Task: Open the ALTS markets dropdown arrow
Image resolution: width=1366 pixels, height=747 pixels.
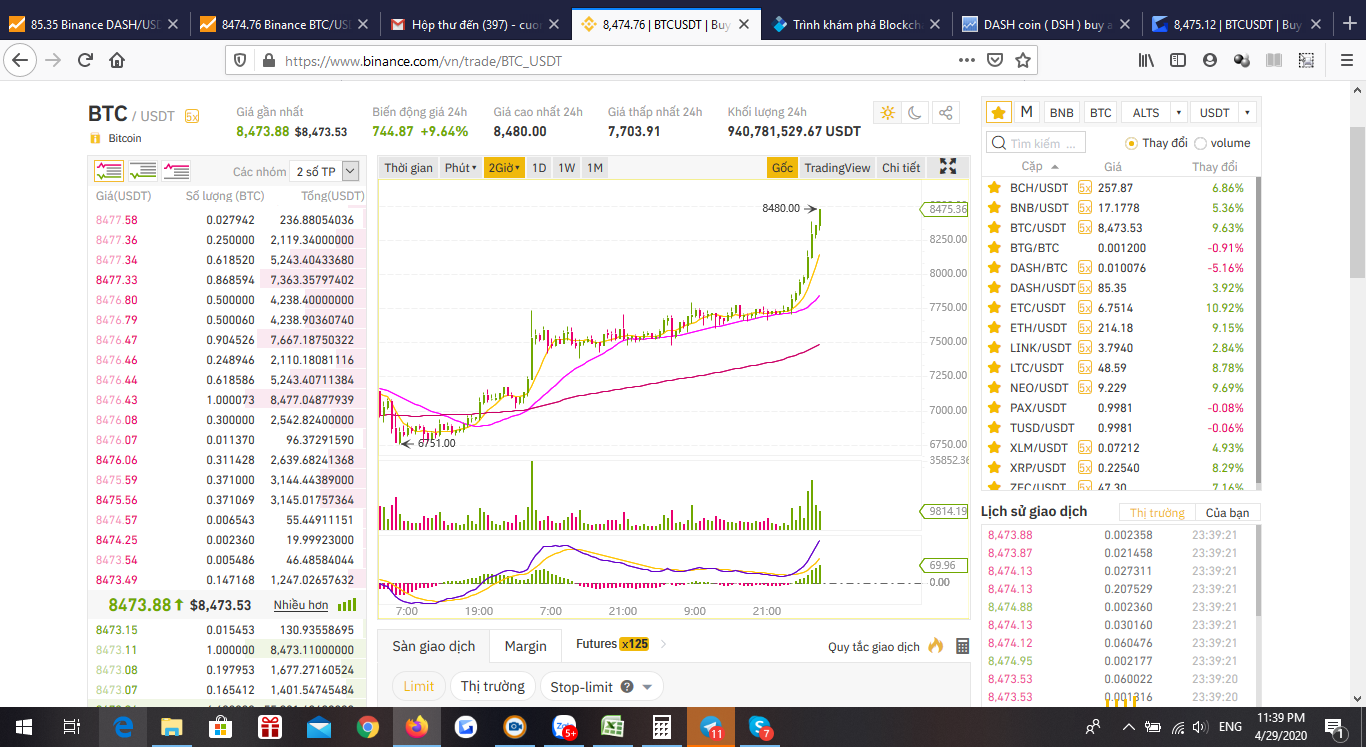Action: pyautogui.click(x=1179, y=113)
